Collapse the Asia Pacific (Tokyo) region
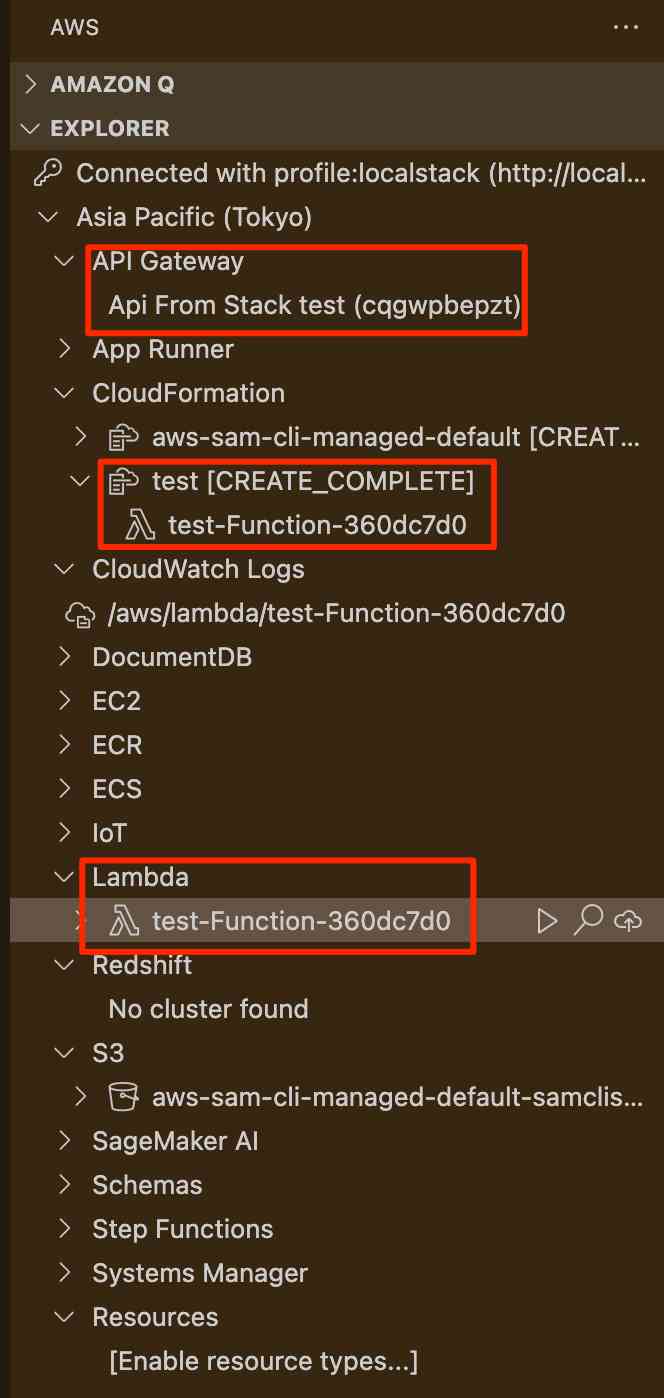This screenshot has width=664, height=1398. [x=46, y=217]
